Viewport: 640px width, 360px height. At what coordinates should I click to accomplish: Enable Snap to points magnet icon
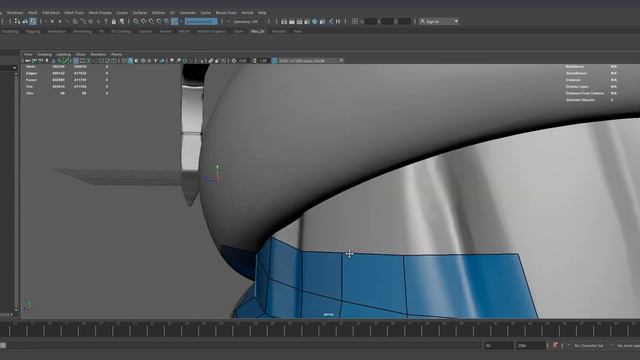click(x=151, y=21)
